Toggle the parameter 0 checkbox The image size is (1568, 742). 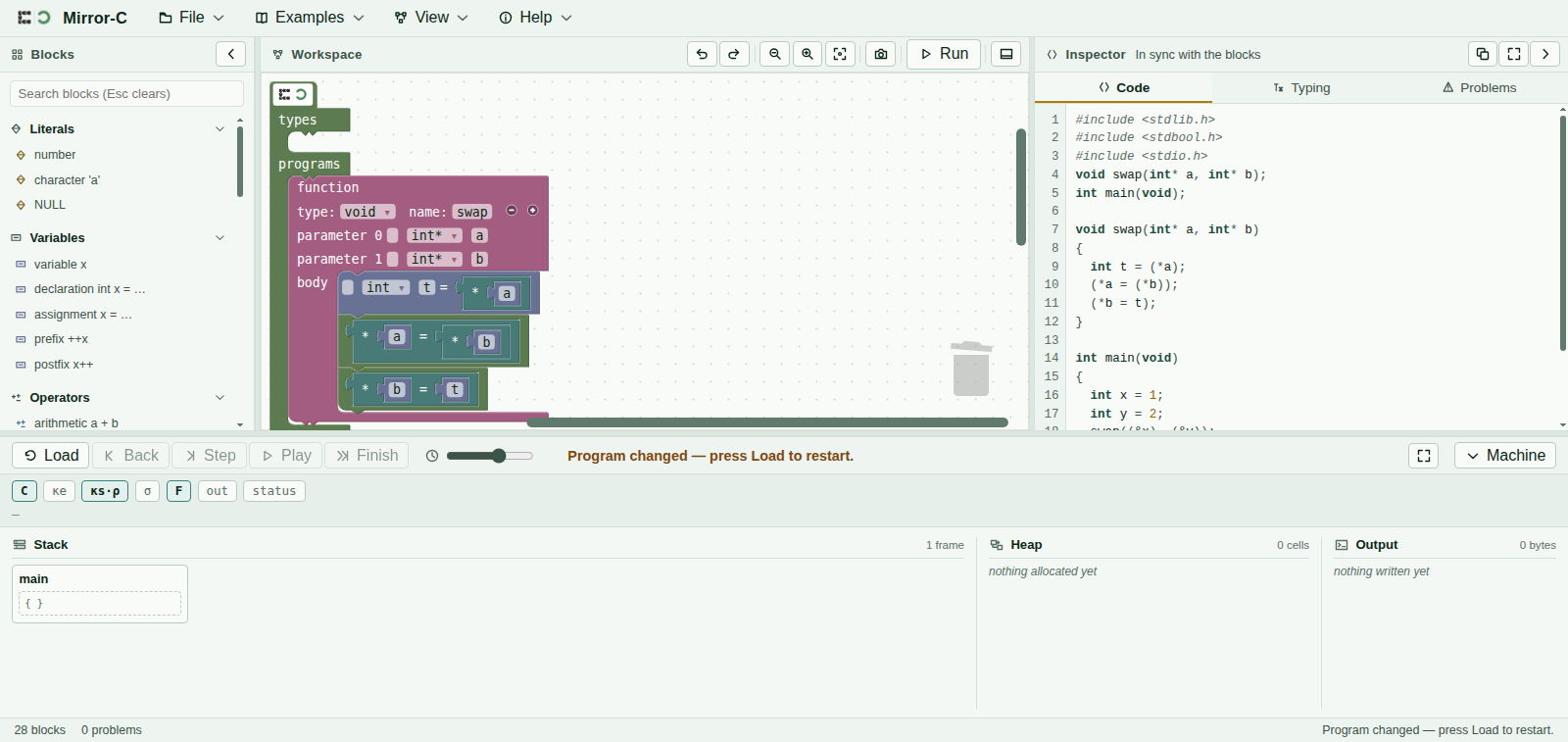(x=392, y=235)
